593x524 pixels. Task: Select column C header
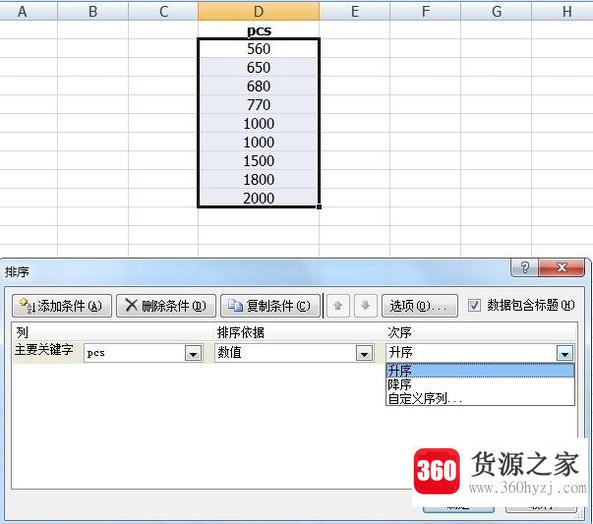tap(163, 11)
